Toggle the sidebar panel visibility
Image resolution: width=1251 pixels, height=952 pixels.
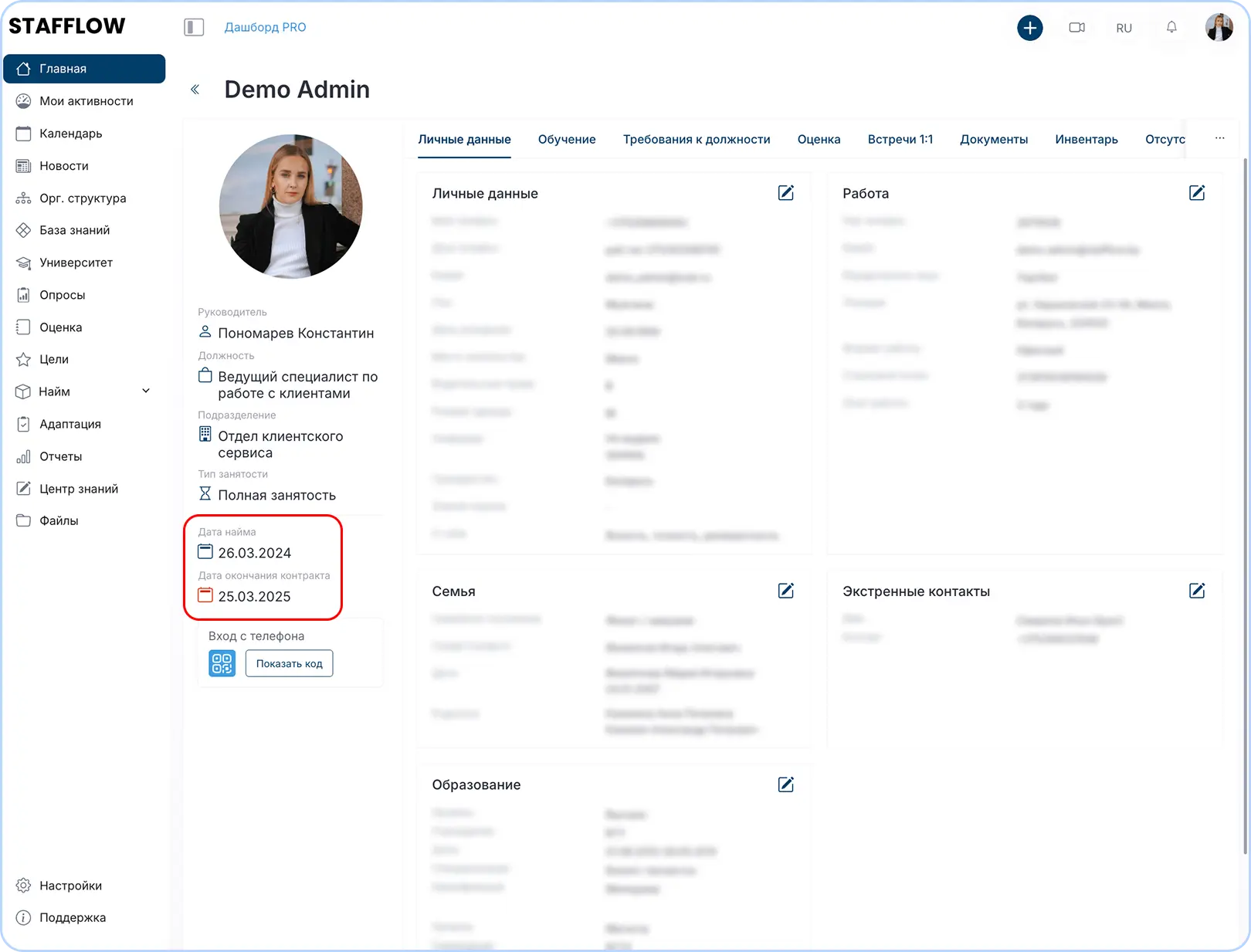tap(194, 28)
